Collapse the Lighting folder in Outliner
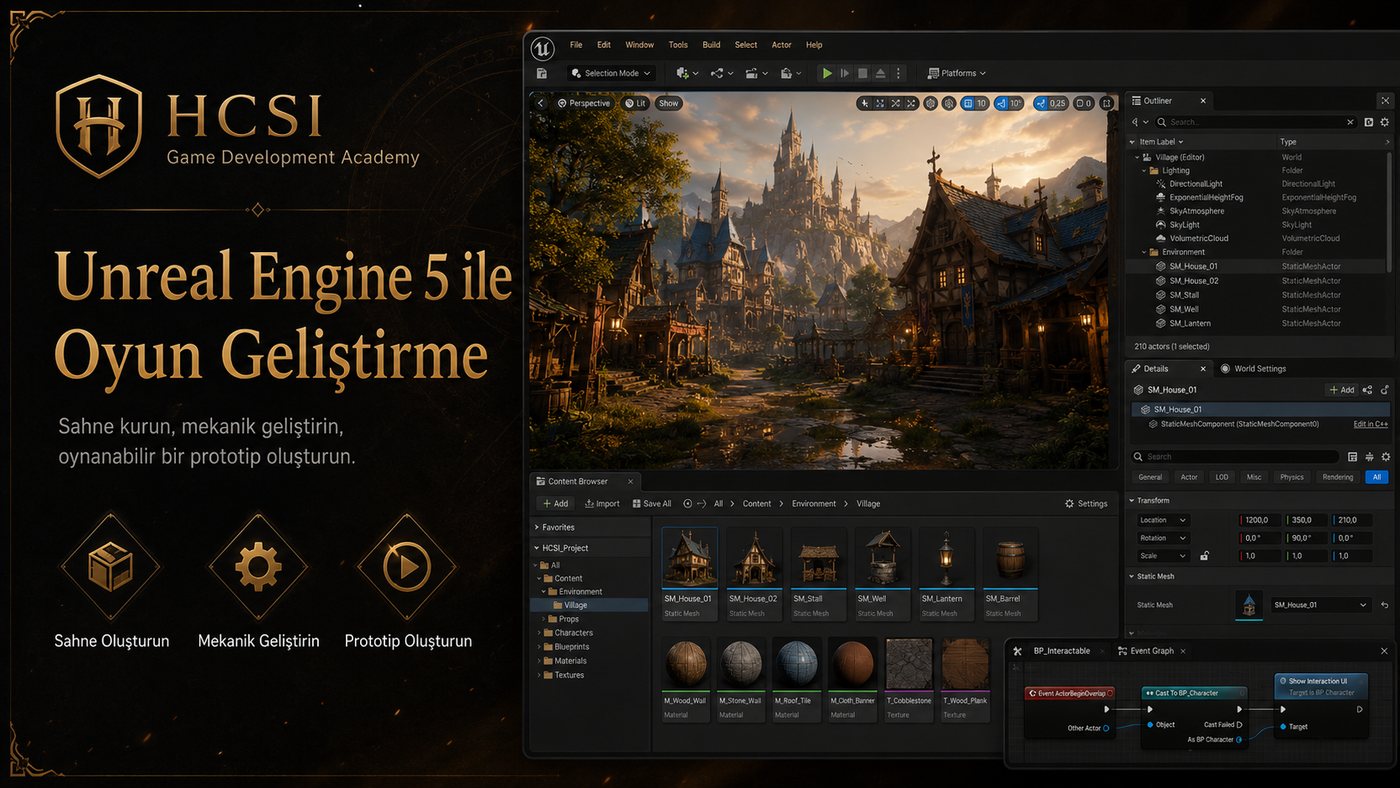 click(x=1145, y=171)
